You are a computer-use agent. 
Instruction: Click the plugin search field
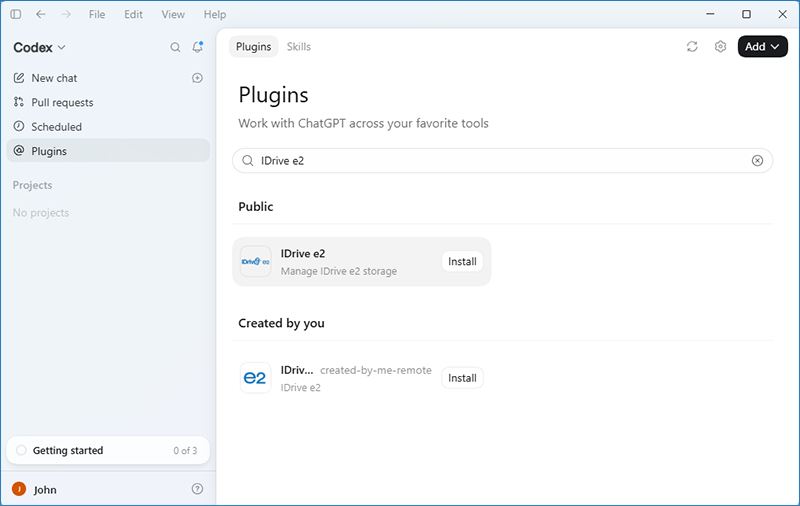(503, 161)
